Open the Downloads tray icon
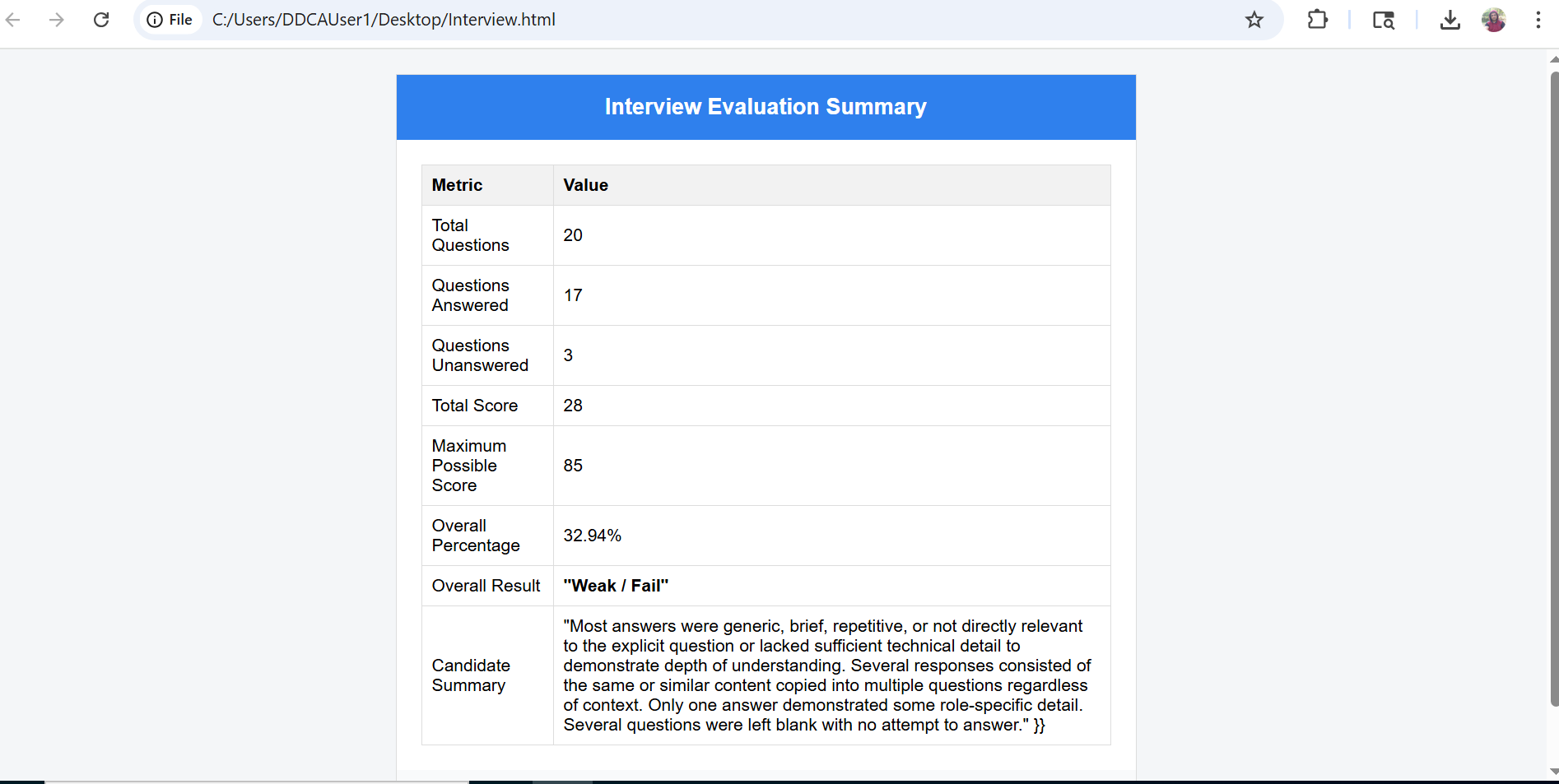The height and width of the screenshot is (784, 1559). (x=1450, y=20)
